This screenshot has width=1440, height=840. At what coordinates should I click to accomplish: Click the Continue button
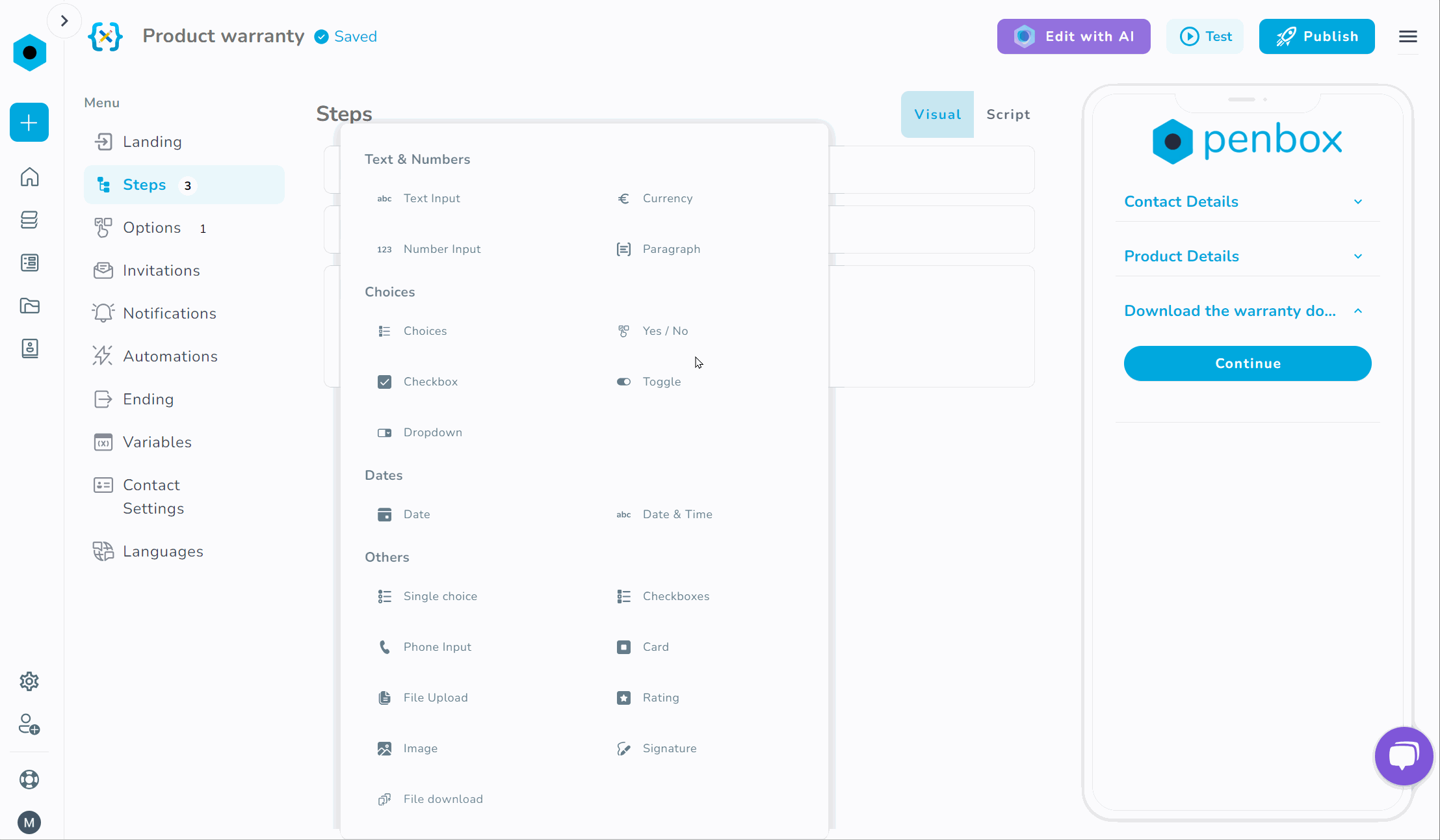coord(1248,363)
